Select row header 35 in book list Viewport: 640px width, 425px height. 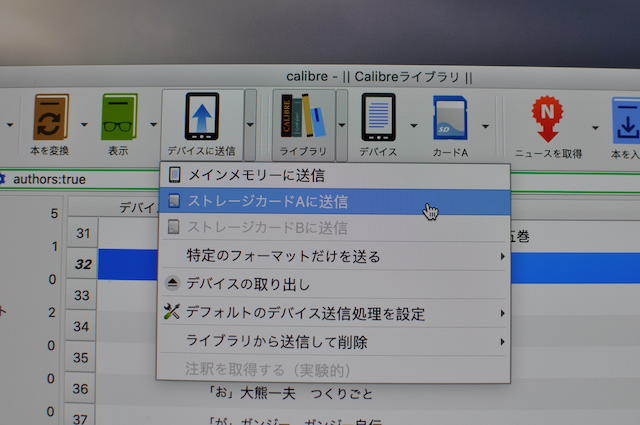click(80, 357)
